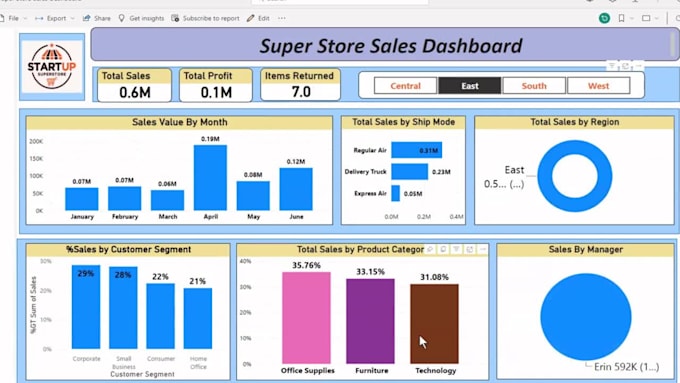This screenshot has width=680, height=383.
Task: Click the April sales bar
Action: (x=210, y=178)
